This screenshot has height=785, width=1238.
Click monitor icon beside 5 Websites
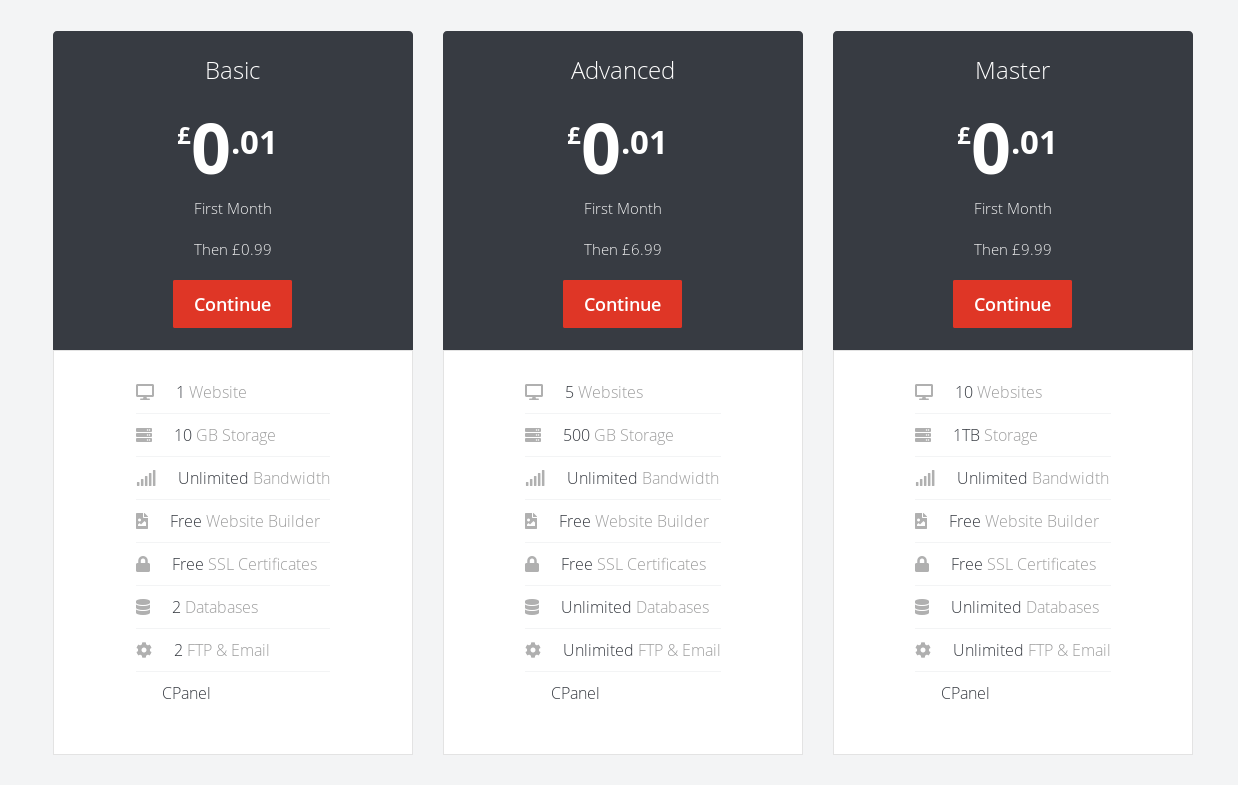(534, 392)
